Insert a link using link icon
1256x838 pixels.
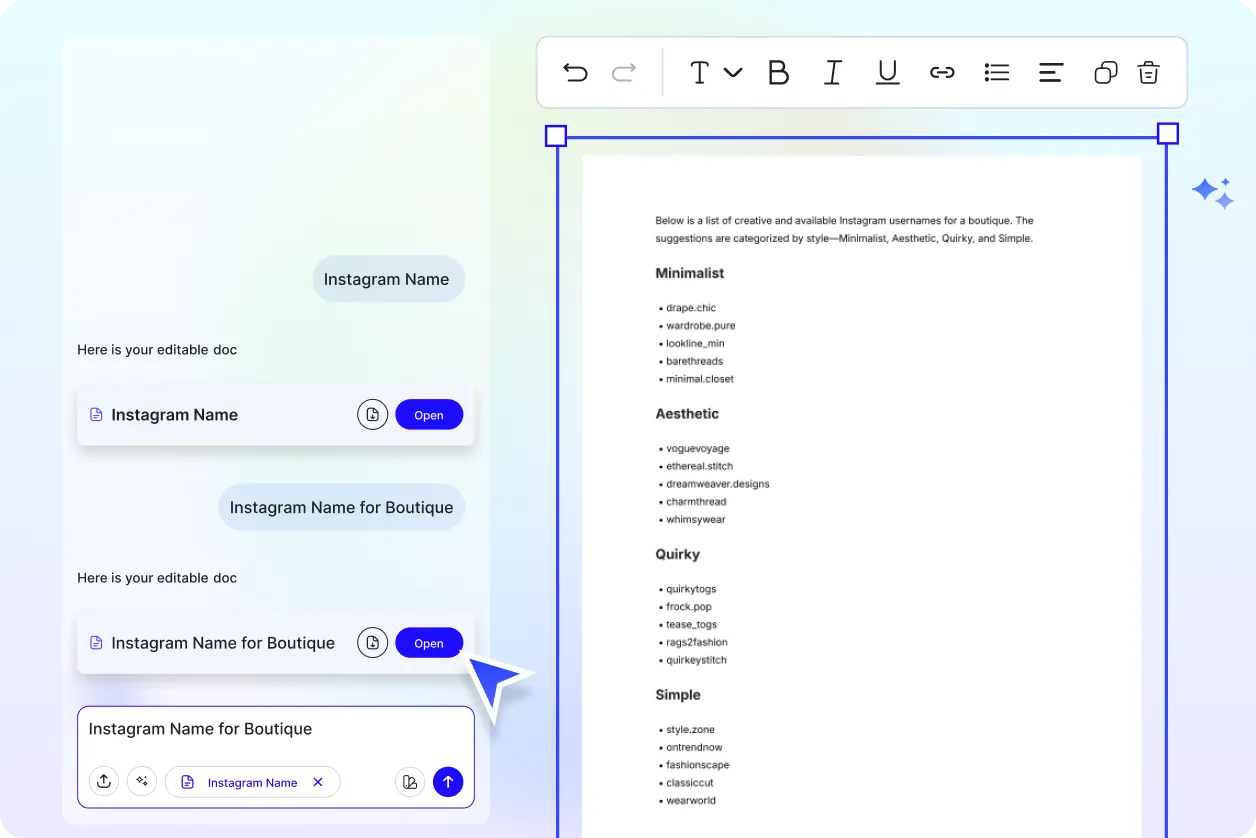point(942,72)
